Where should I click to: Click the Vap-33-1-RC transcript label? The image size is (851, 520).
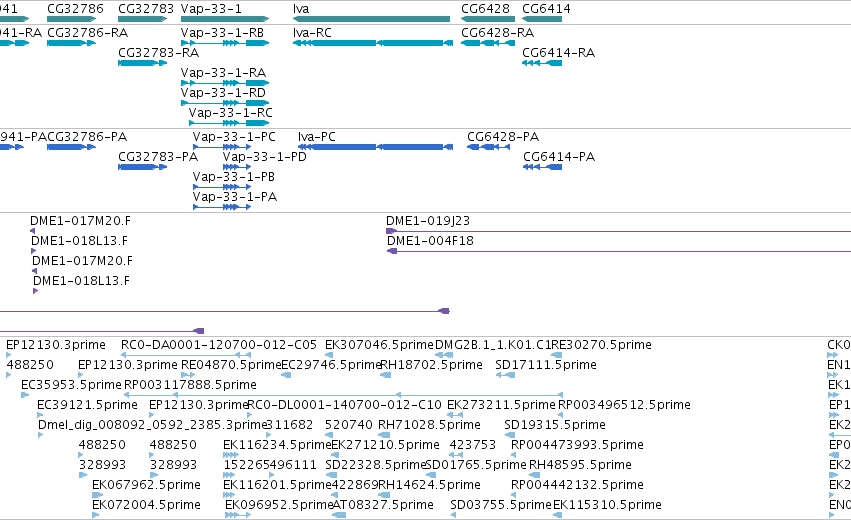click(x=231, y=113)
